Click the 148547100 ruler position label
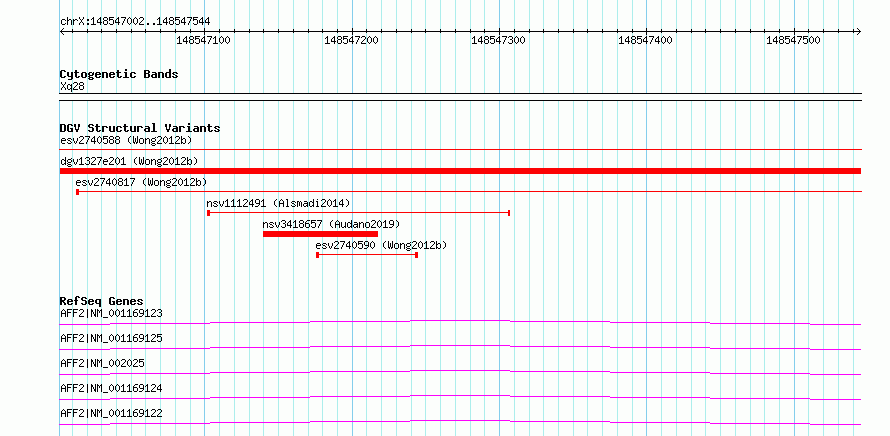 [x=203, y=40]
